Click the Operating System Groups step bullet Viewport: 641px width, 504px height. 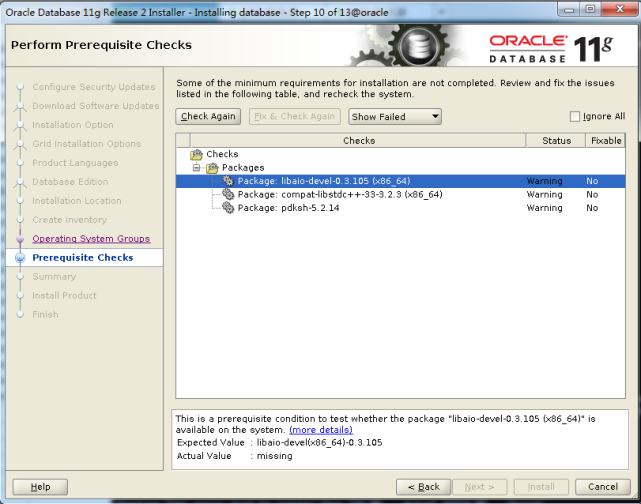pos(20,239)
